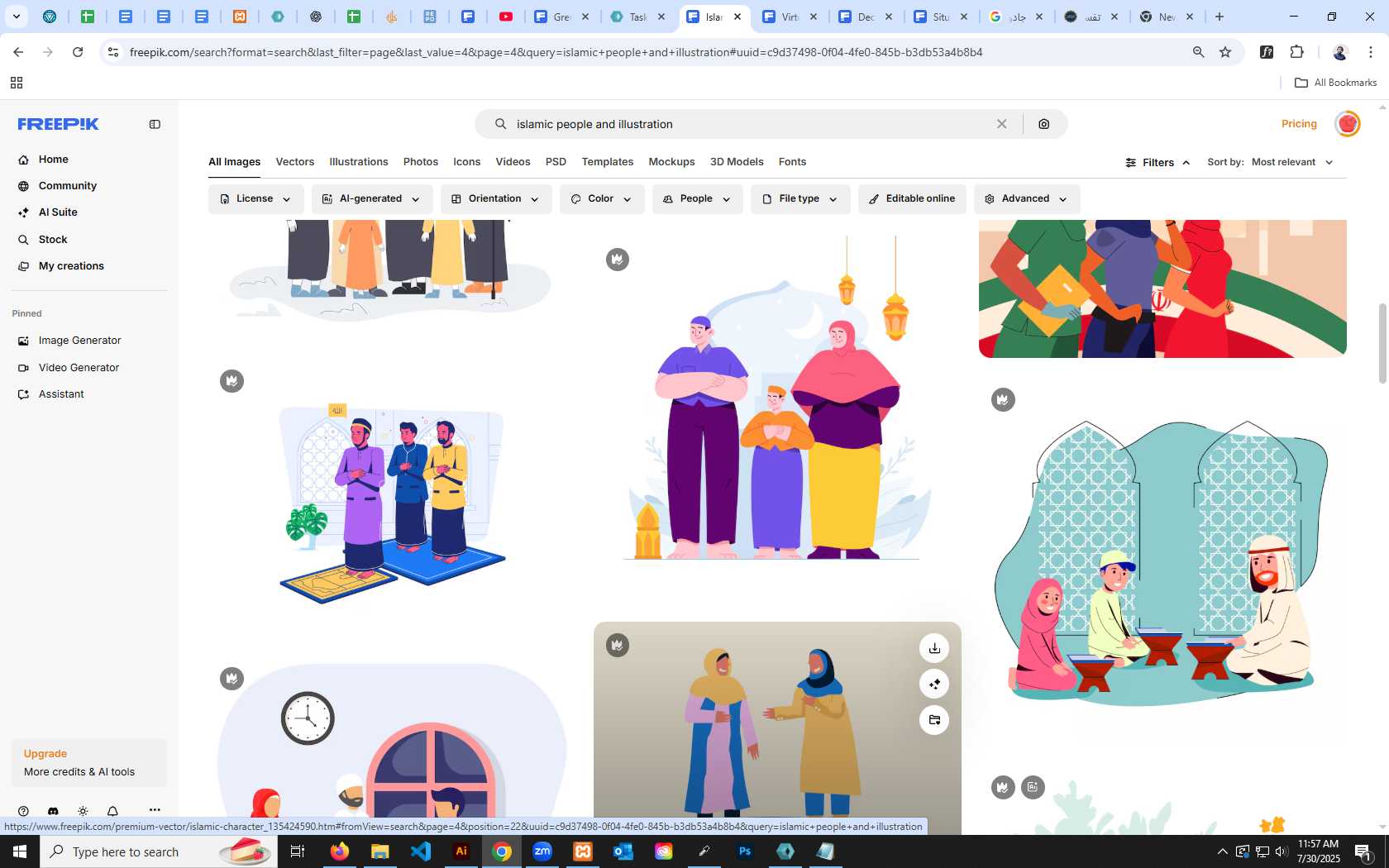
Task: Click the Discord icon in sidebar footer
Action: (53, 811)
